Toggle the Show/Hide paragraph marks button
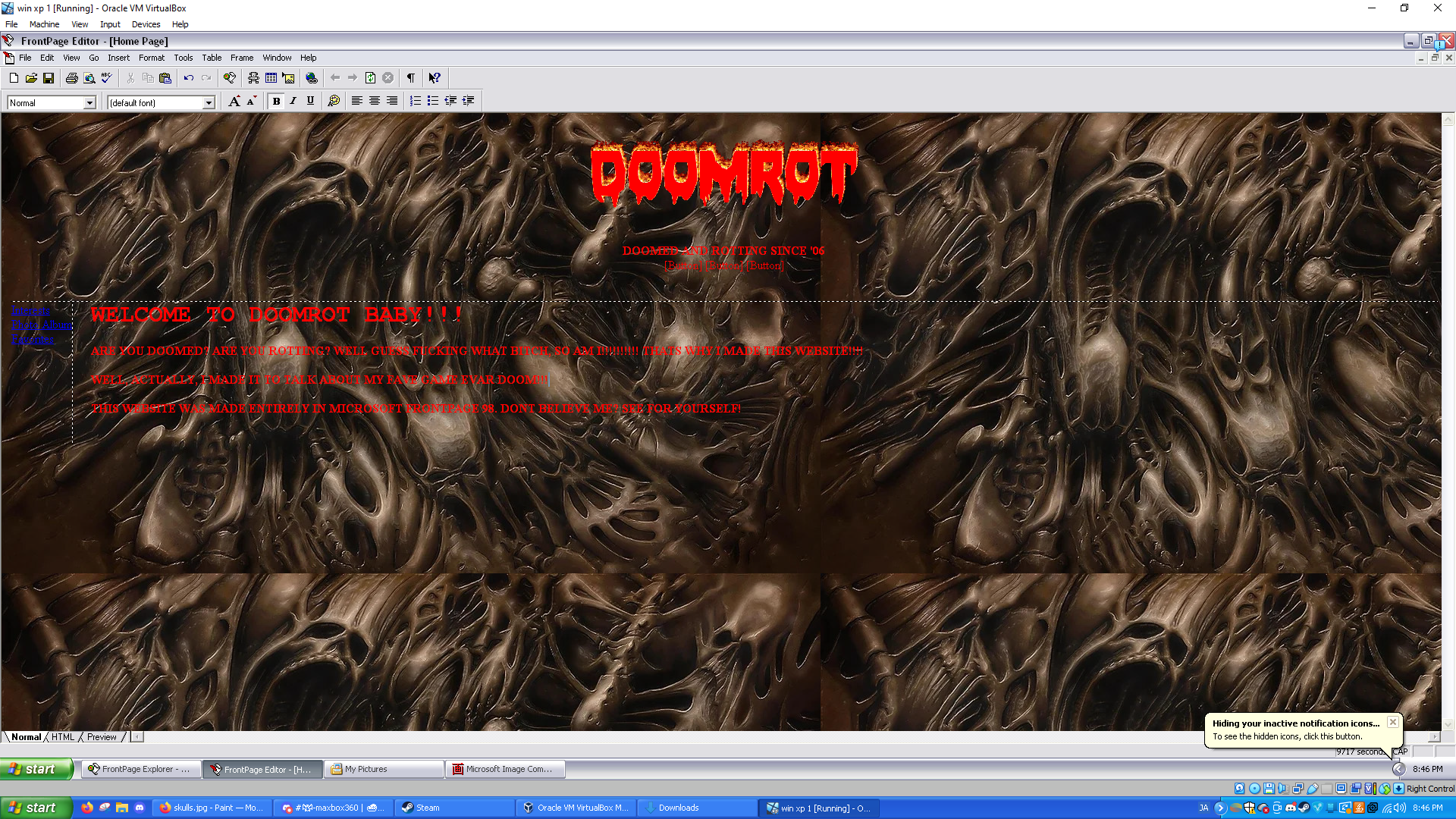The image size is (1456, 819). pos(410,78)
